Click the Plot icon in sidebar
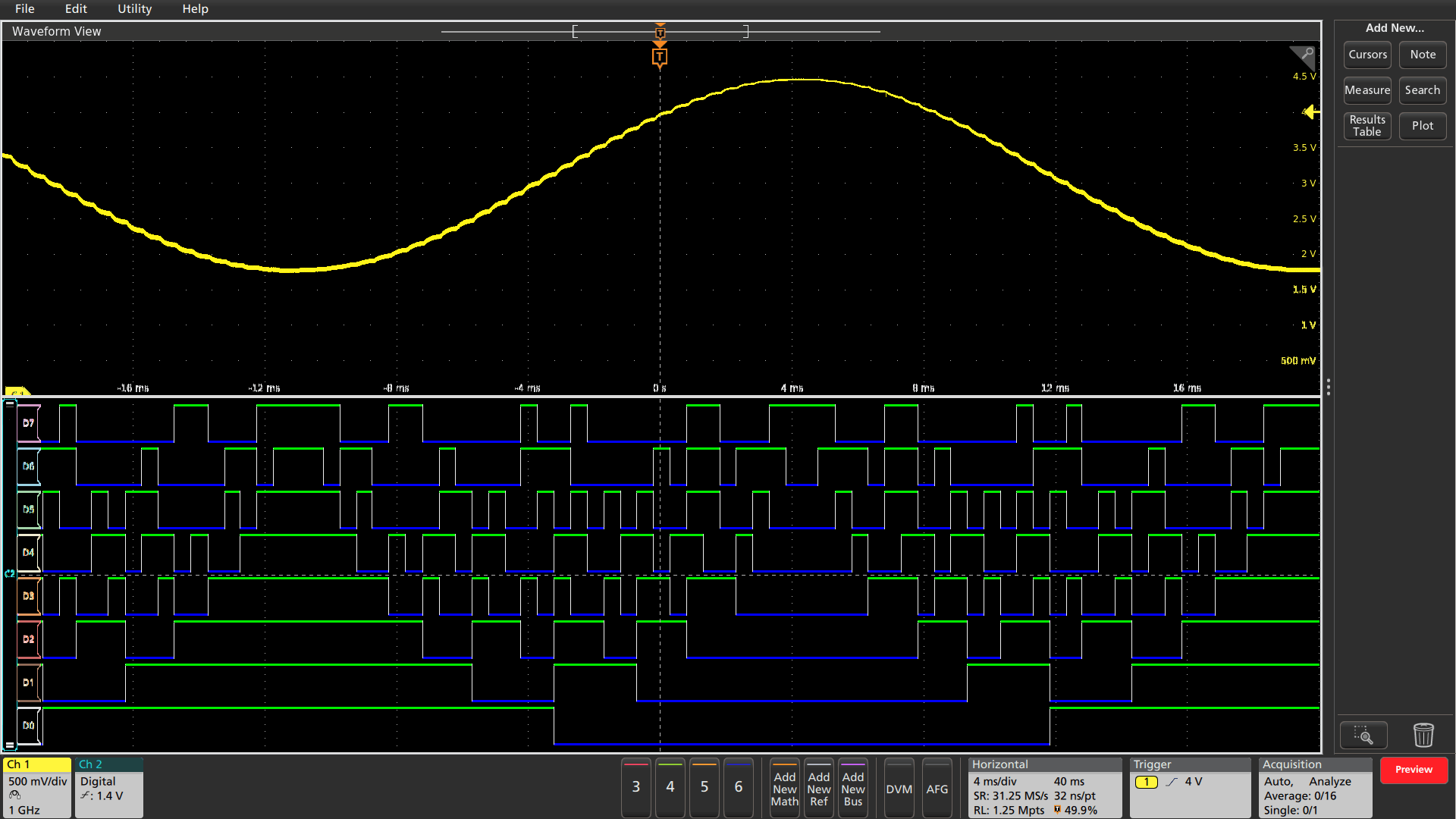This screenshot has height=819, width=1456. 1423,124
